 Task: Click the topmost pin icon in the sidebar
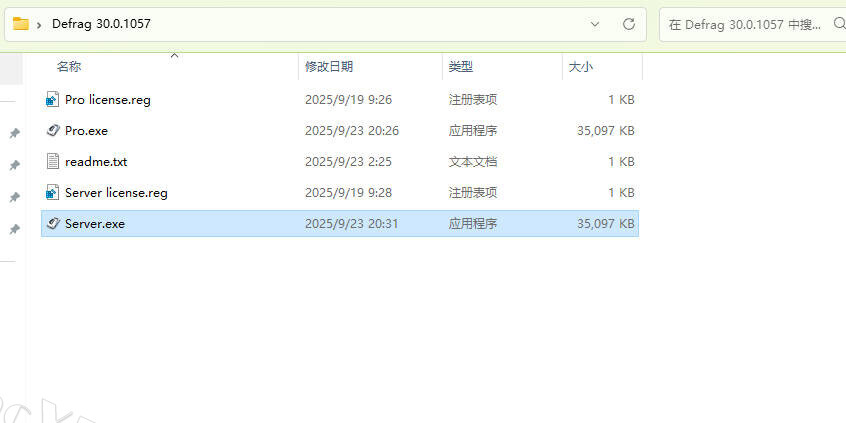coord(14,134)
